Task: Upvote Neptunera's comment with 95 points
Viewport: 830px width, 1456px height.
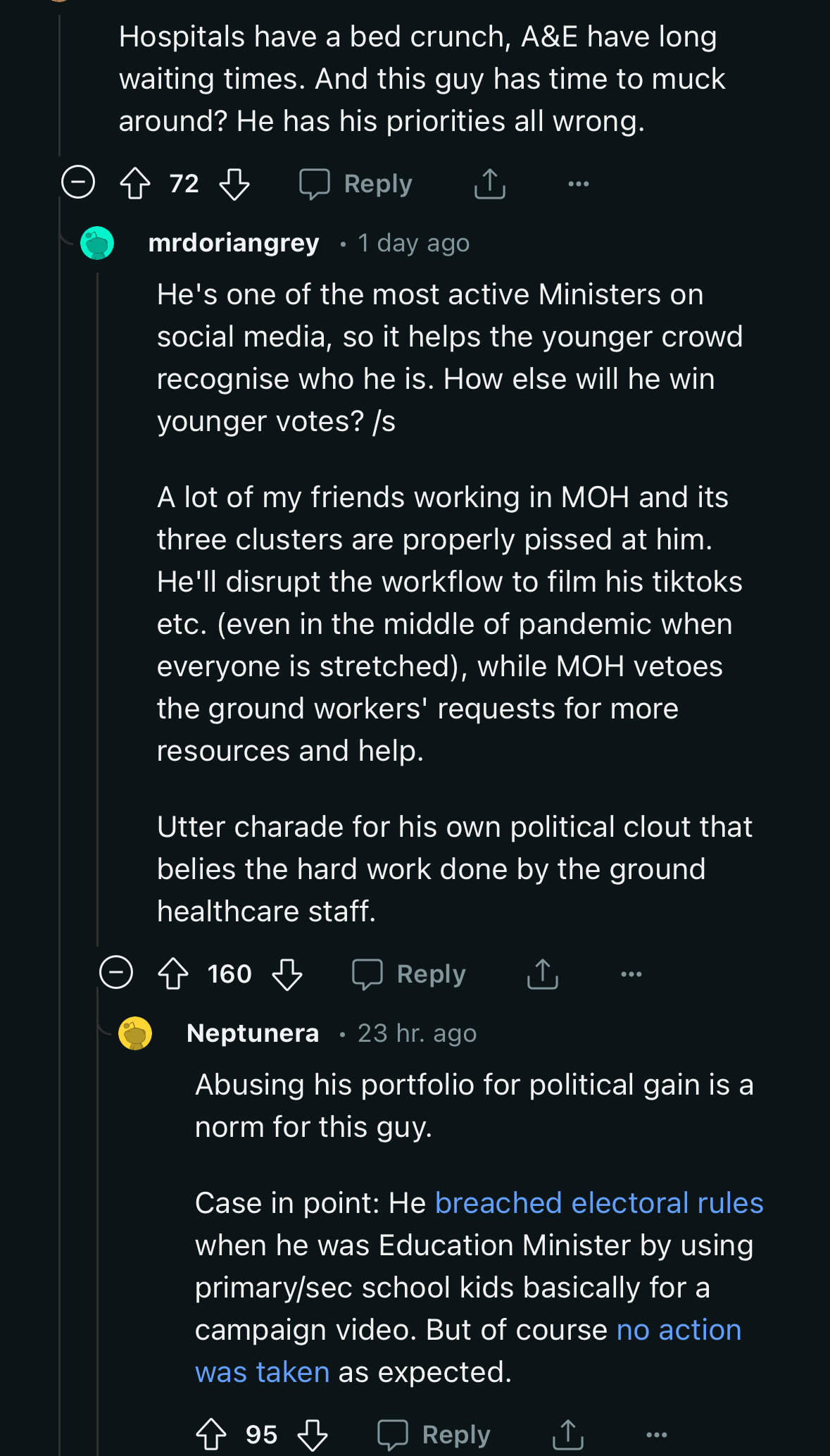Action: coord(211,1434)
